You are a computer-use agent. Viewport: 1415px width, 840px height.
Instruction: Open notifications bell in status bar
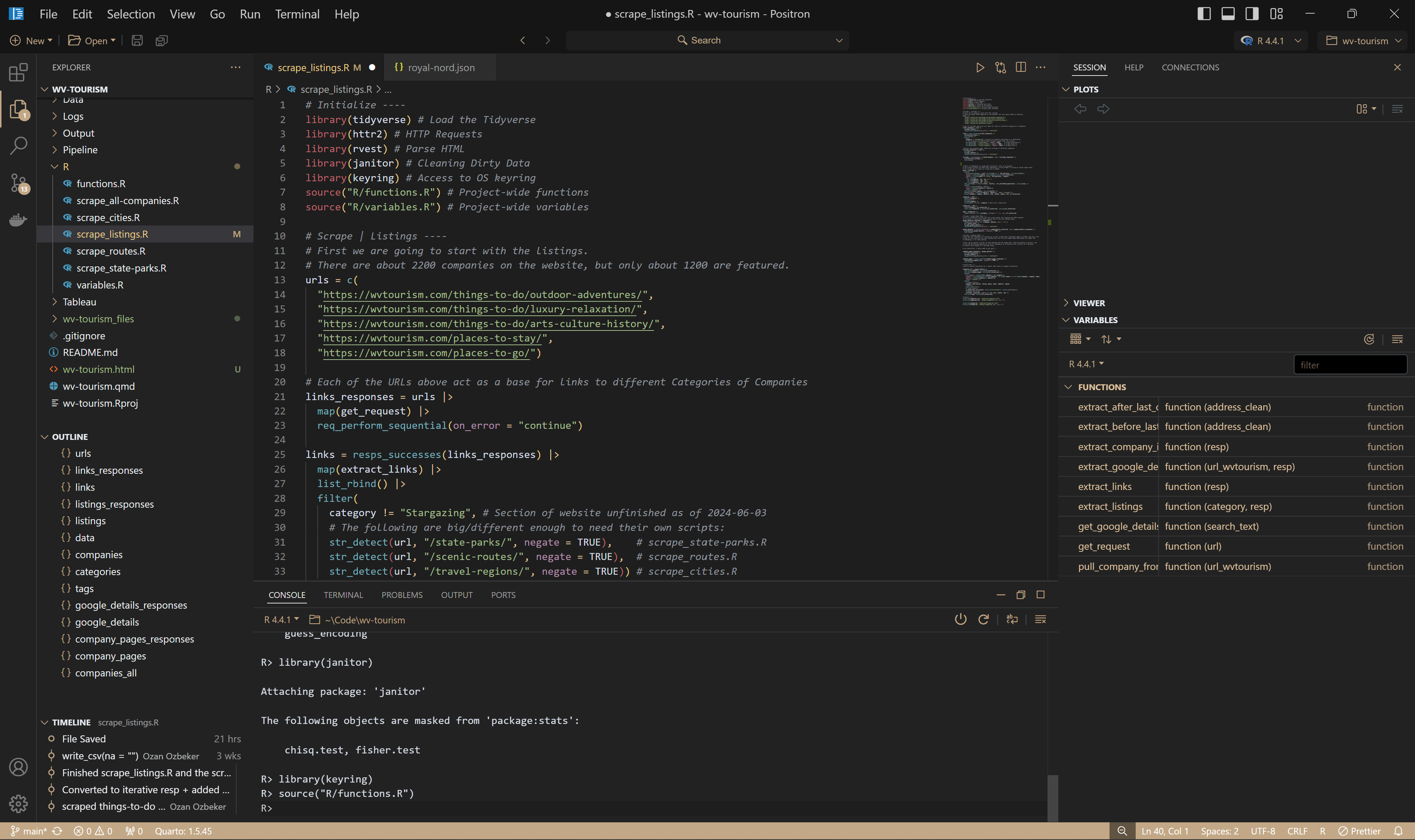tap(1398, 831)
